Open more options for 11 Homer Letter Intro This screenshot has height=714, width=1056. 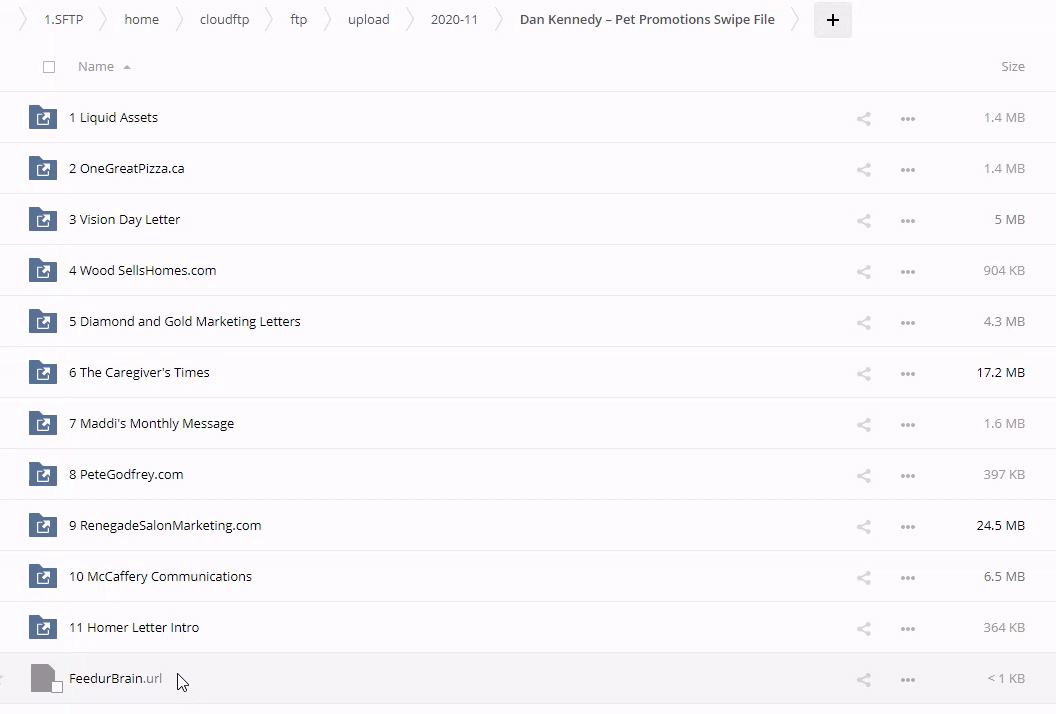pyautogui.click(x=907, y=628)
